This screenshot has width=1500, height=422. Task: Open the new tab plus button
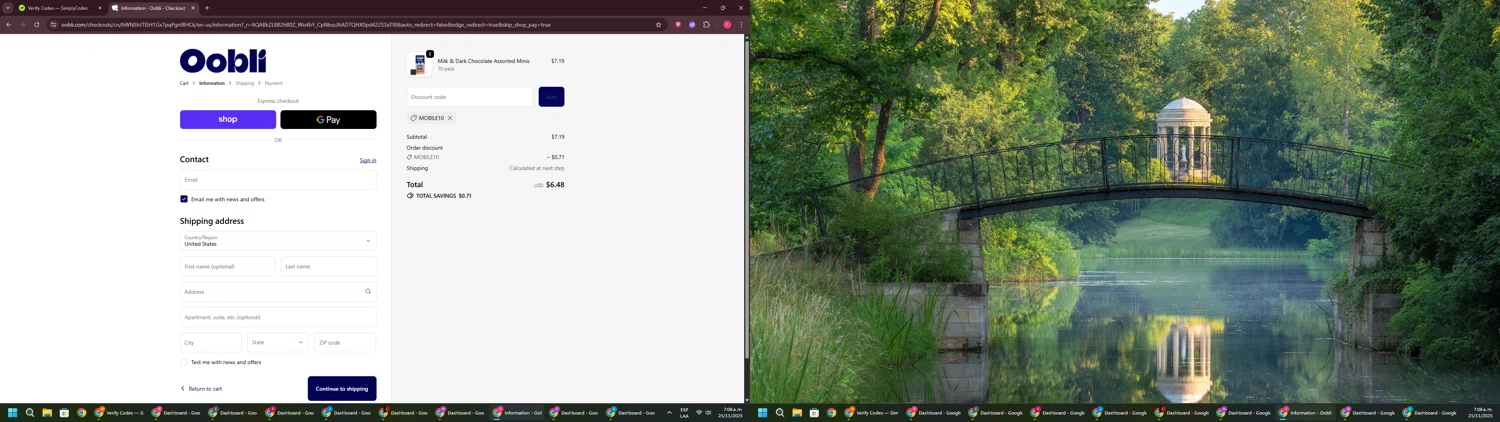207,8
